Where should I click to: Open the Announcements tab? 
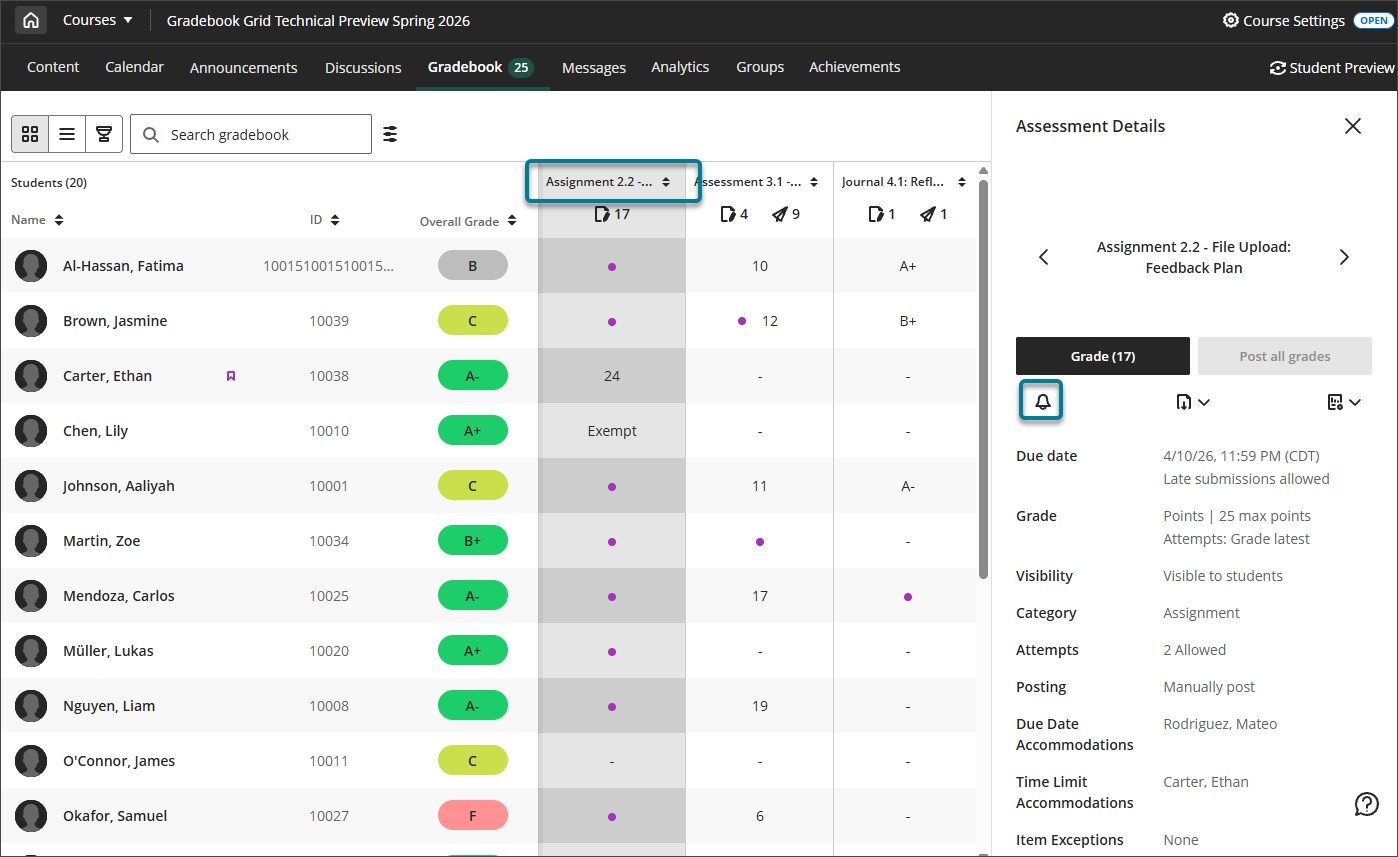tap(244, 68)
